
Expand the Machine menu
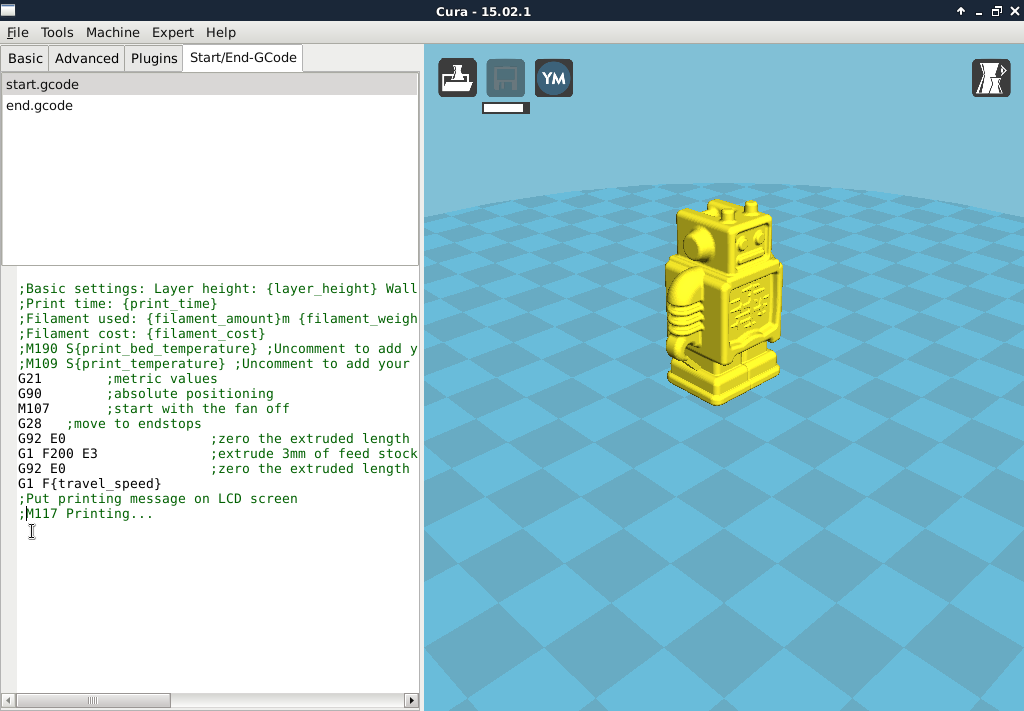pyautogui.click(x=113, y=32)
